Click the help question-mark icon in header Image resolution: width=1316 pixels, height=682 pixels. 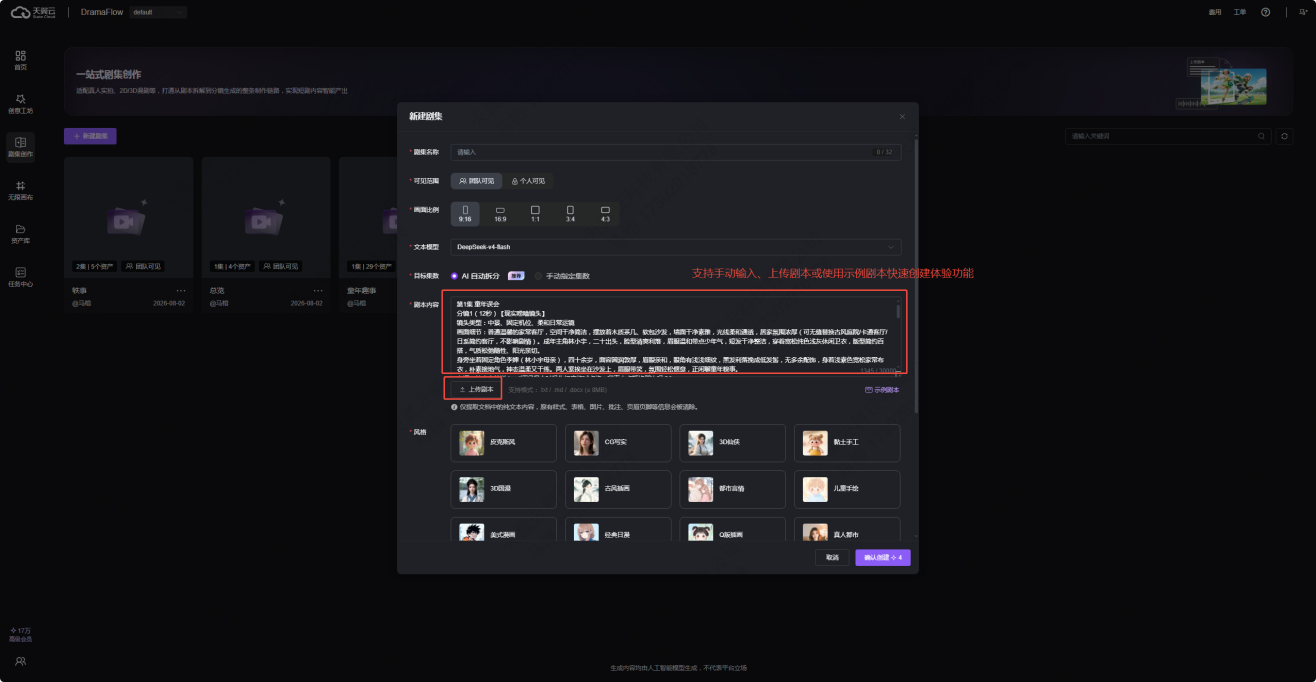pos(1265,12)
